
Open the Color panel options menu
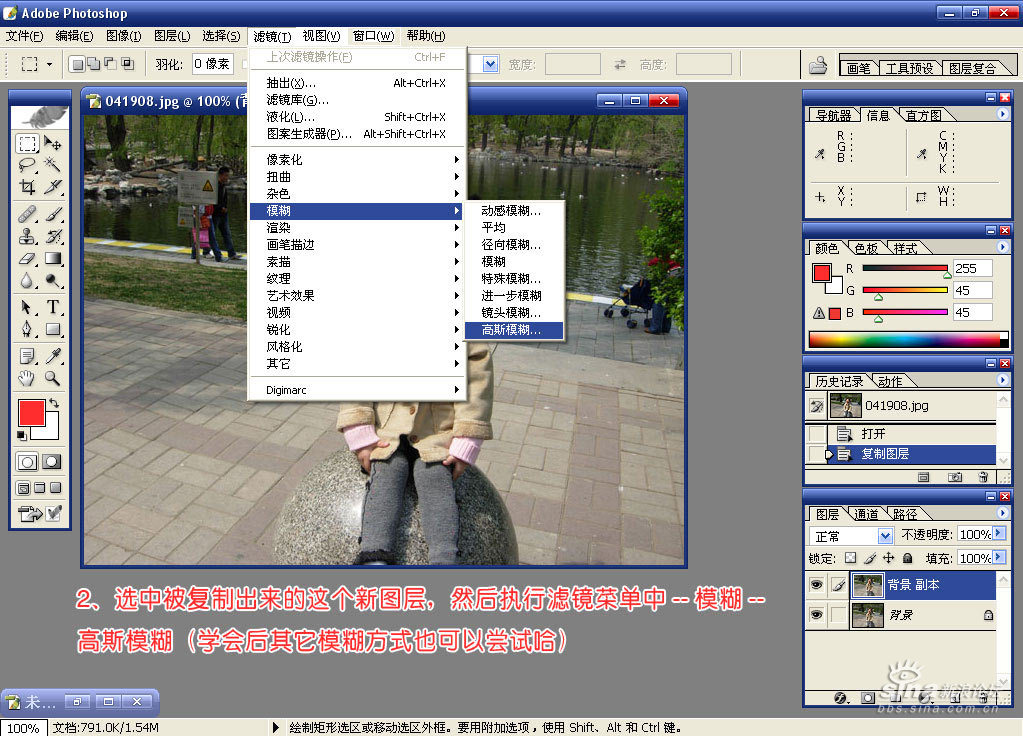pos(1003,247)
